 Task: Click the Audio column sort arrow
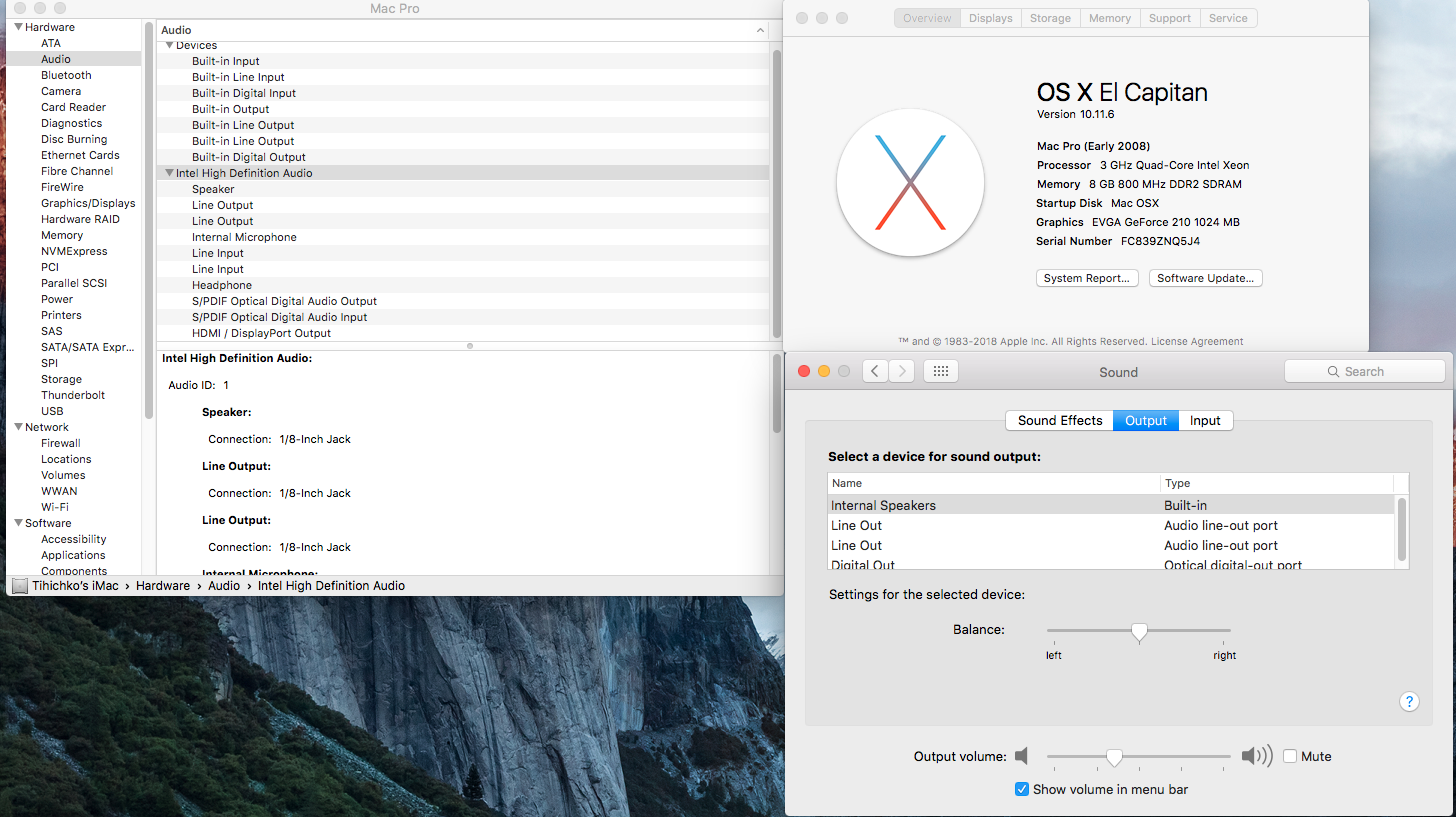761,30
